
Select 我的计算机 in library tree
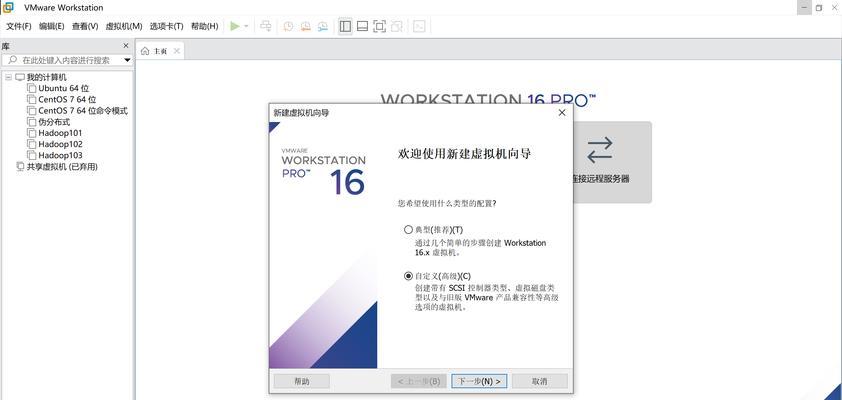click(x=47, y=77)
